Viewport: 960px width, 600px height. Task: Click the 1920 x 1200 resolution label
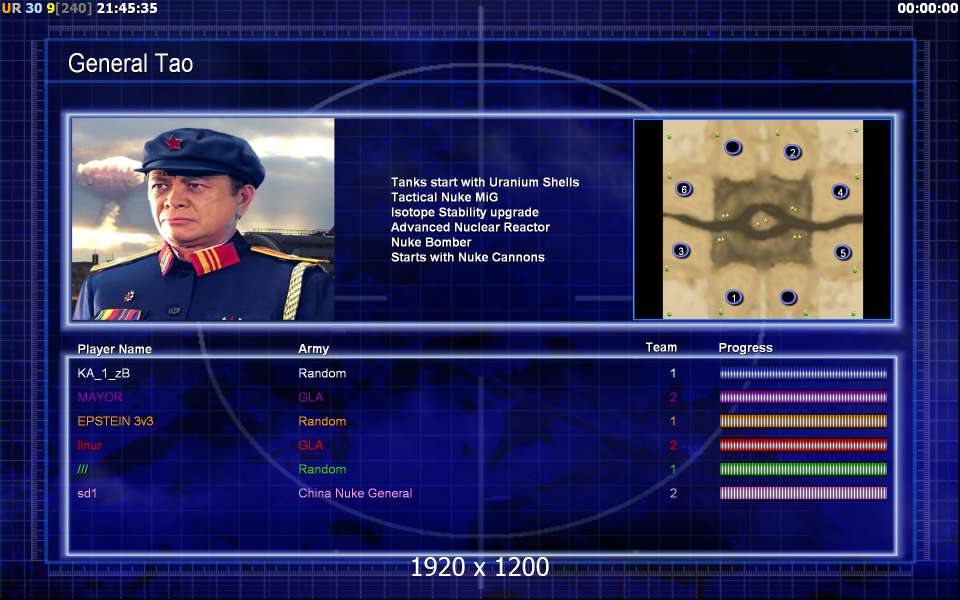pyautogui.click(x=480, y=567)
